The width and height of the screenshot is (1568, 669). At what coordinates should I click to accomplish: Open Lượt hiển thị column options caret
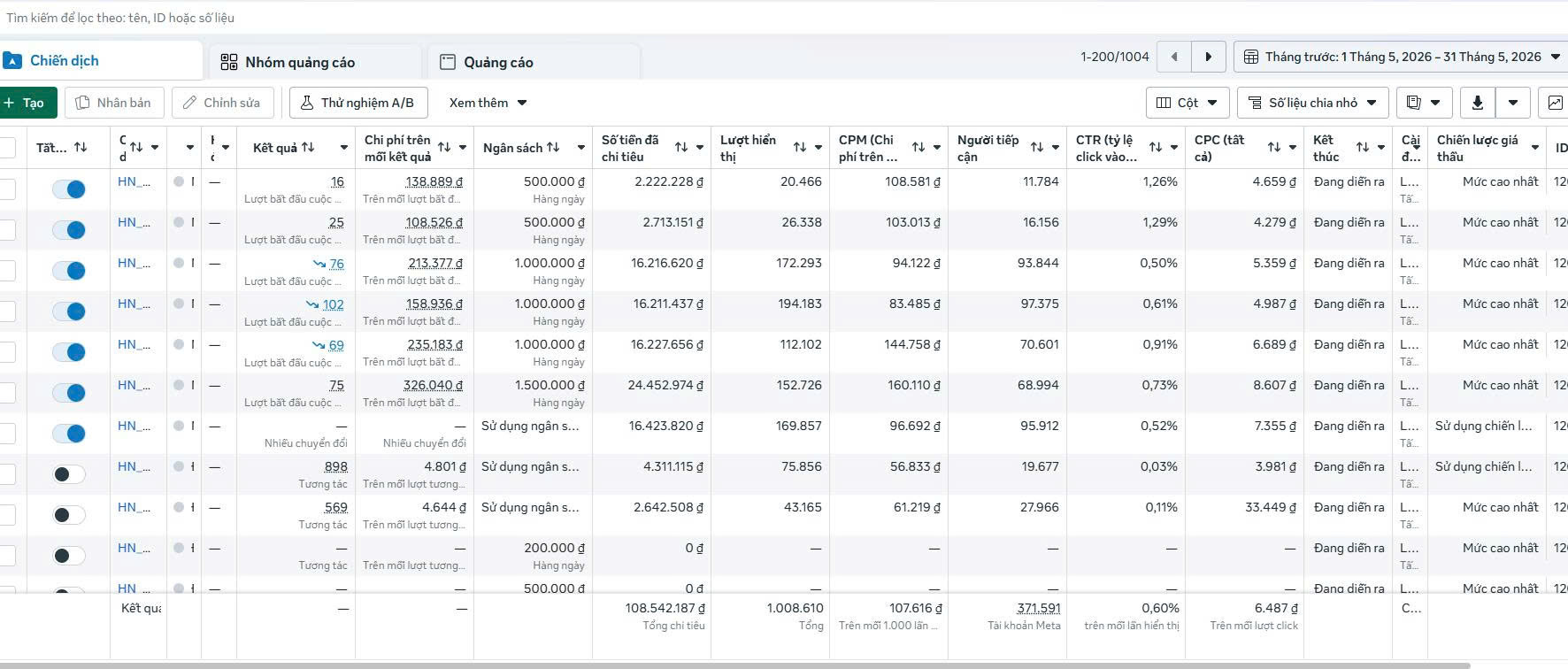(x=819, y=148)
